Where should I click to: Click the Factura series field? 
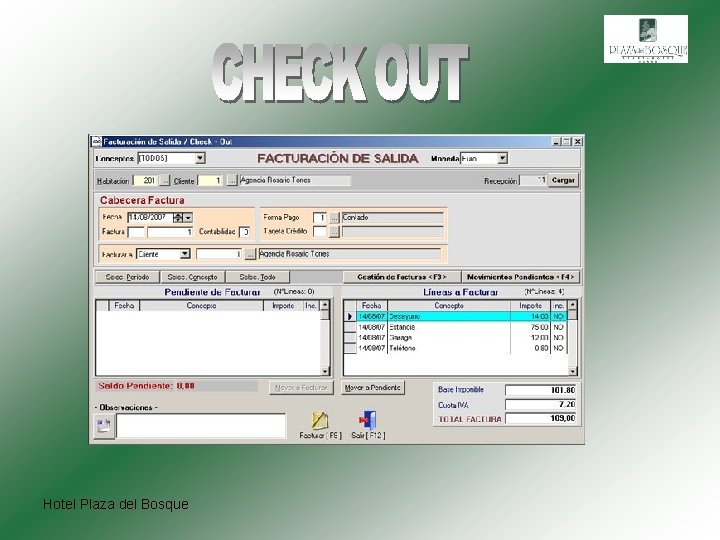(x=136, y=232)
